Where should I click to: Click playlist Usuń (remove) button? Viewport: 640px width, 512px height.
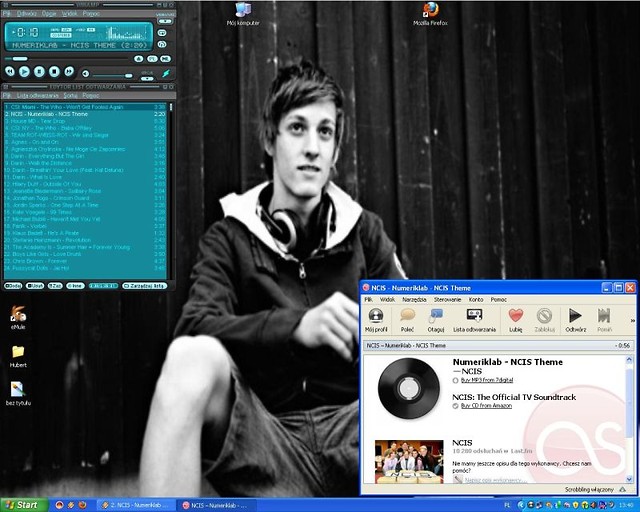[x=35, y=286]
